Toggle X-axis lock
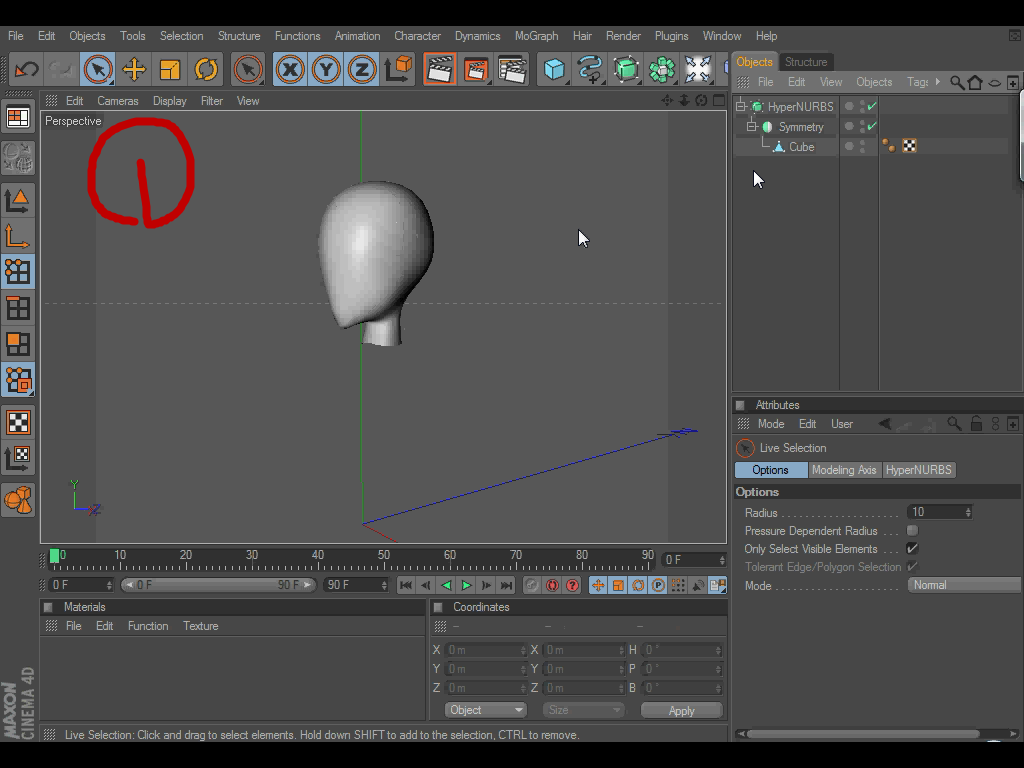1024x768 pixels. tap(290, 69)
